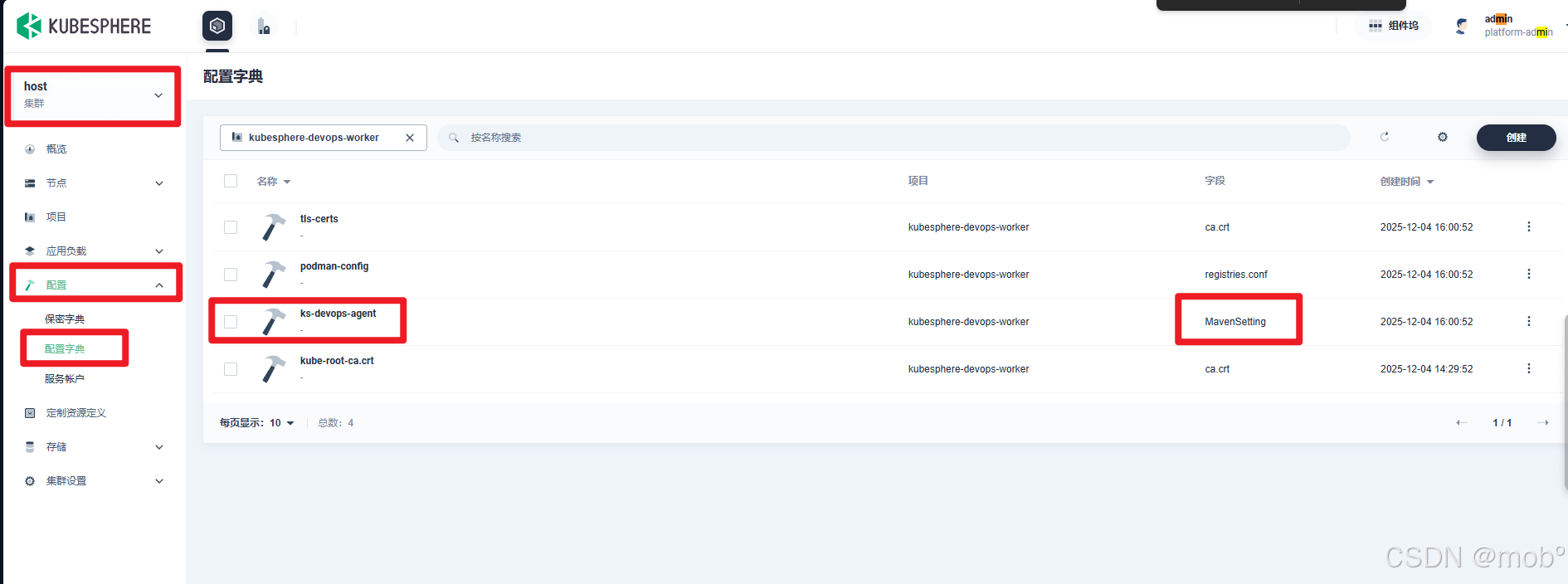Image resolution: width=1568 pixels, height=584 pixels.
Task: Click the MavenSetting field value
Action: pyautogui.click(x=1235, y=322)
